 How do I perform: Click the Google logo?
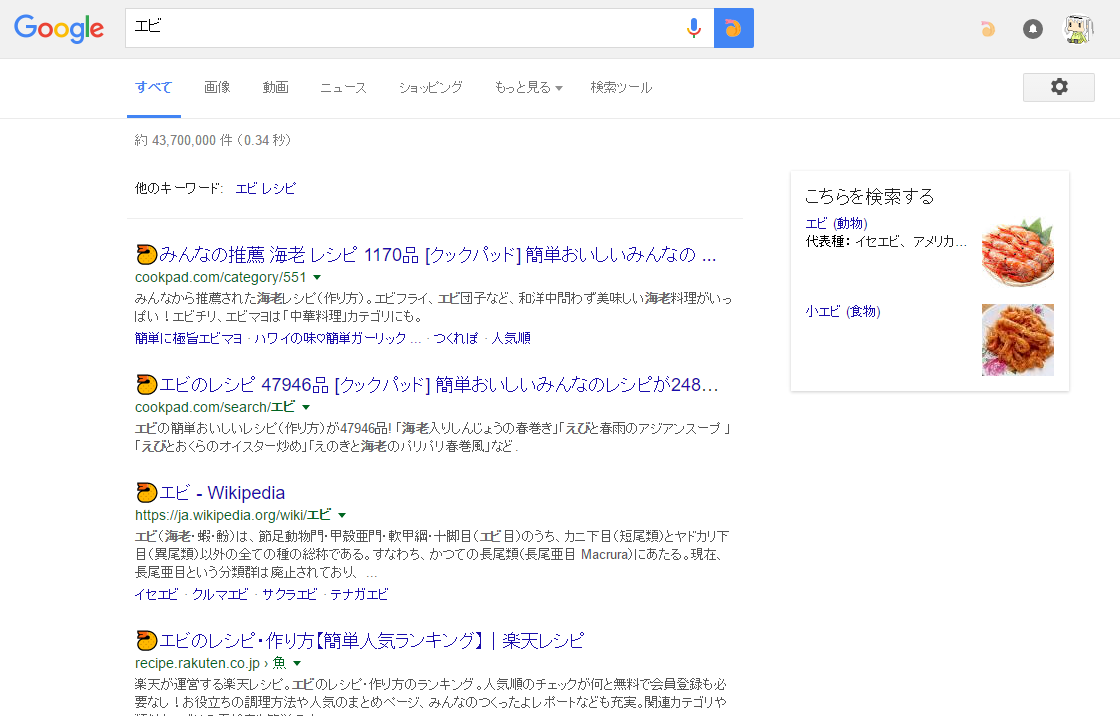click(59, 29)
